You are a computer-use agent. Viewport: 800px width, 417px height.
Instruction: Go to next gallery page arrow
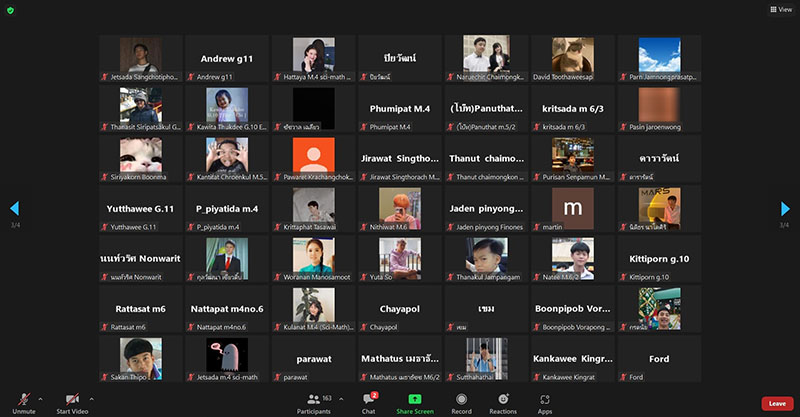coord(786,208)
